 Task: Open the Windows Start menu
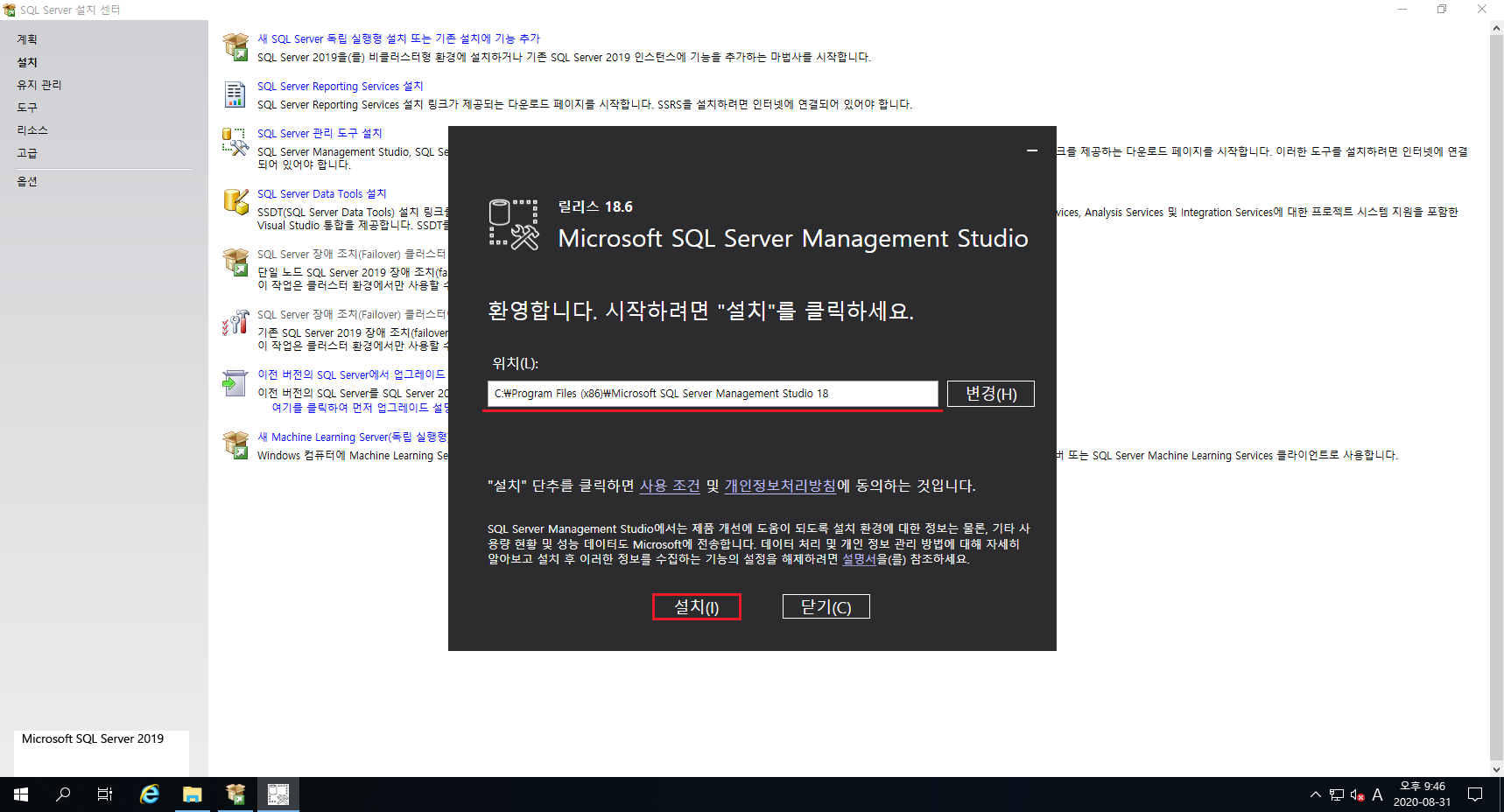pos(21,794)
